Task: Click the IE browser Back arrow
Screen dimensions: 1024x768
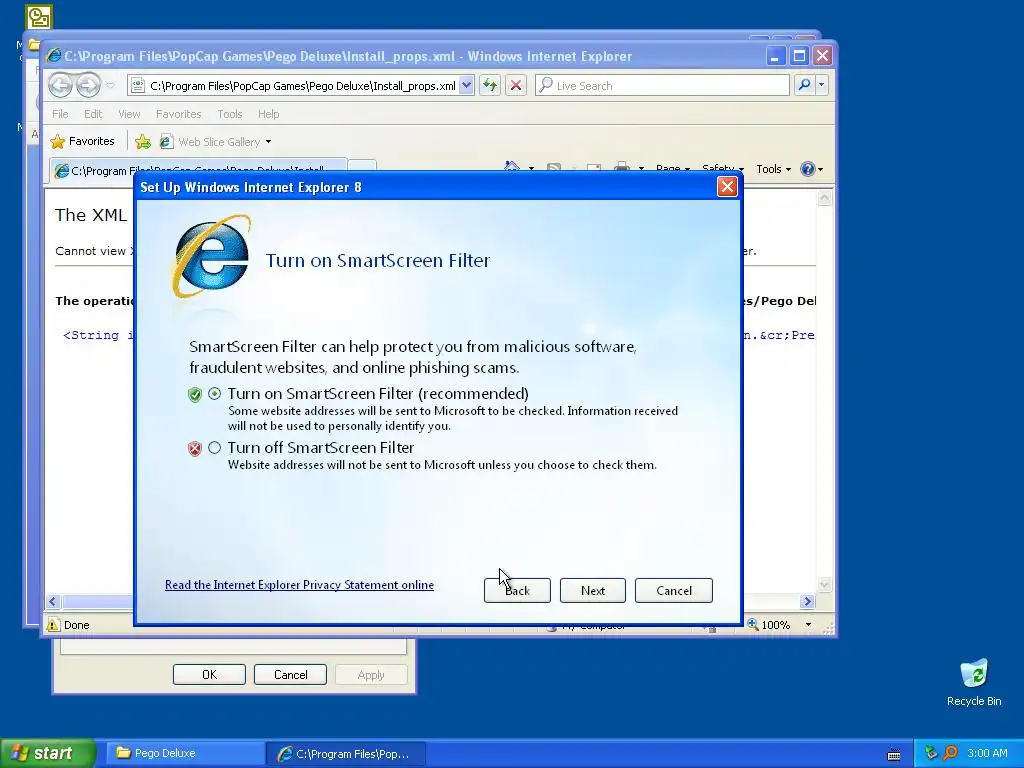Action: pyautogui.click(x=60, y=86)
